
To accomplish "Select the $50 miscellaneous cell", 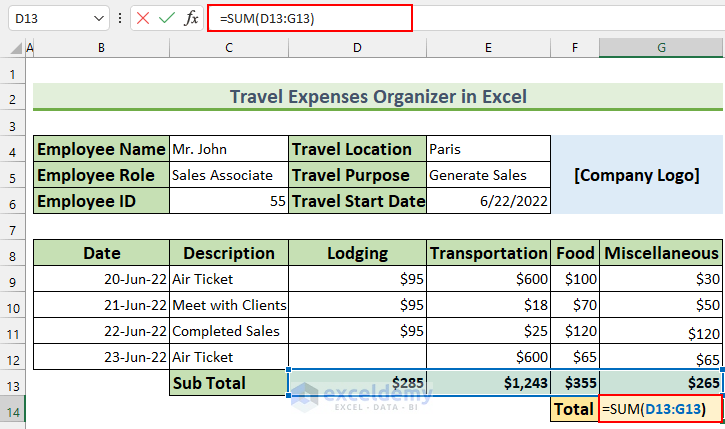I will tap(661, 305).
